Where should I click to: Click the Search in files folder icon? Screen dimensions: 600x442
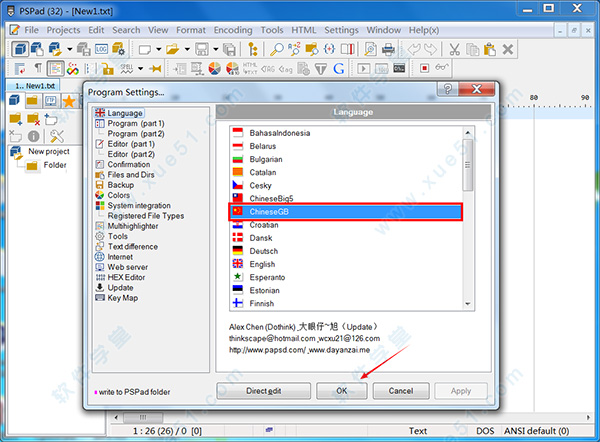click(311, 49)
